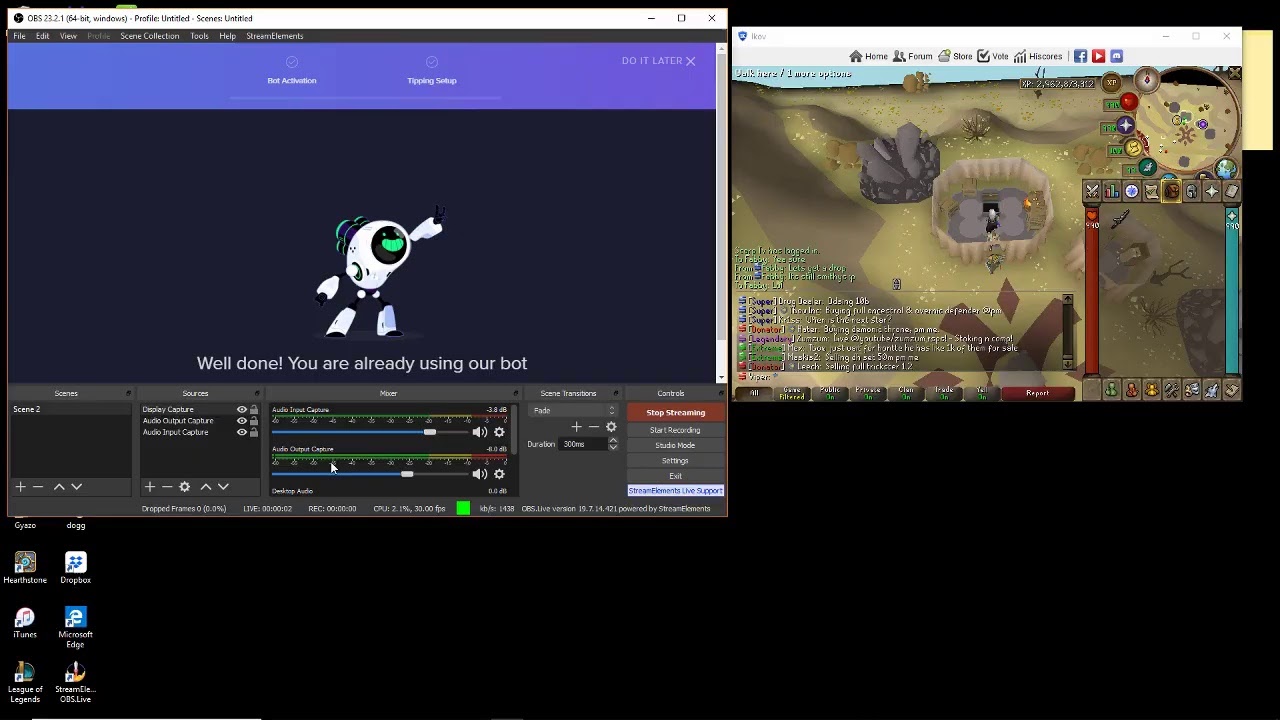Click the transition Duration 300ms field
This screenshot has height=720, width=1280.
coord(584,444)
